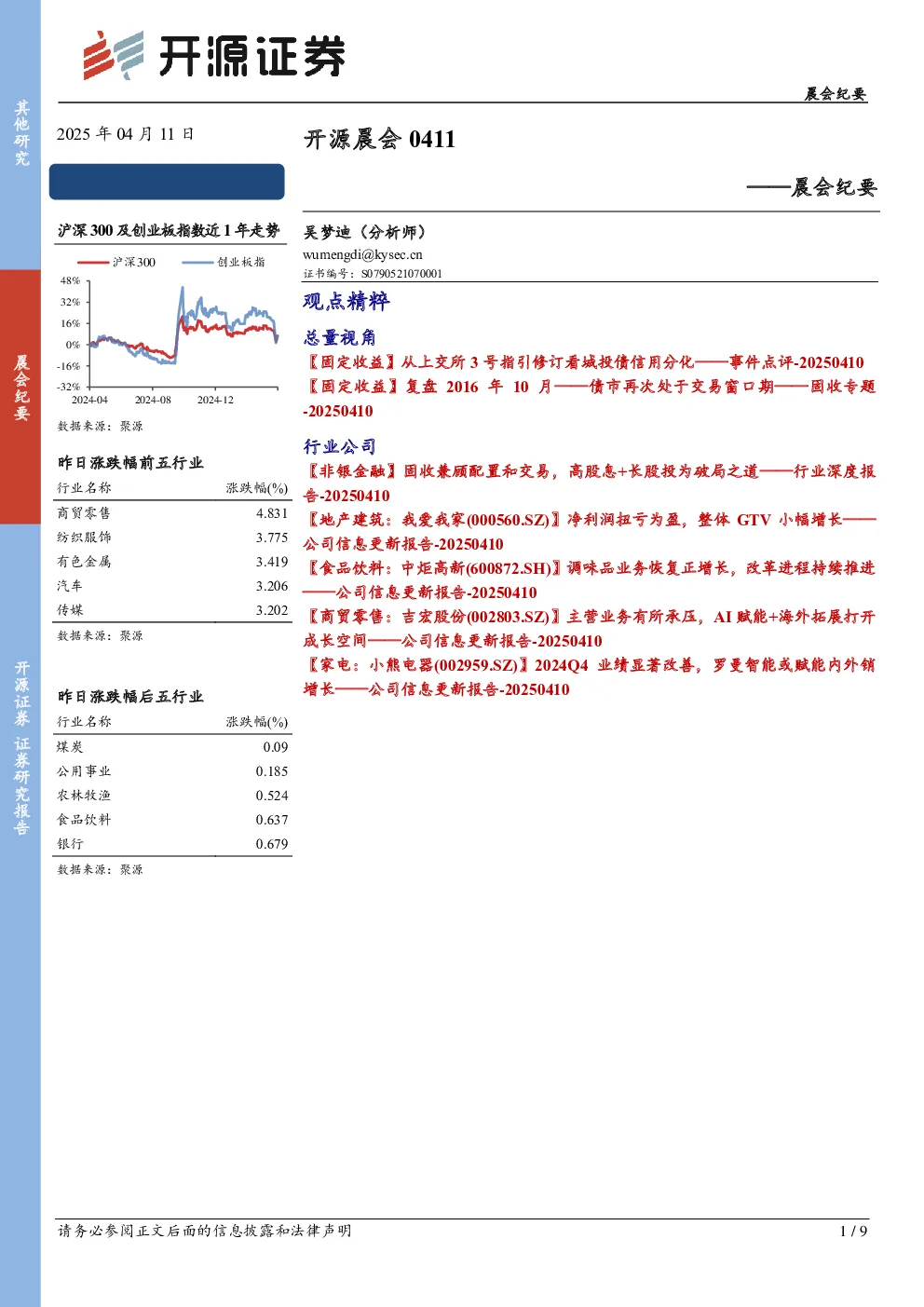This screenshot has width=924, height=1307.
Task: Click the 昨日涨跌幅前五行业 table title
Action: [130, 463]
